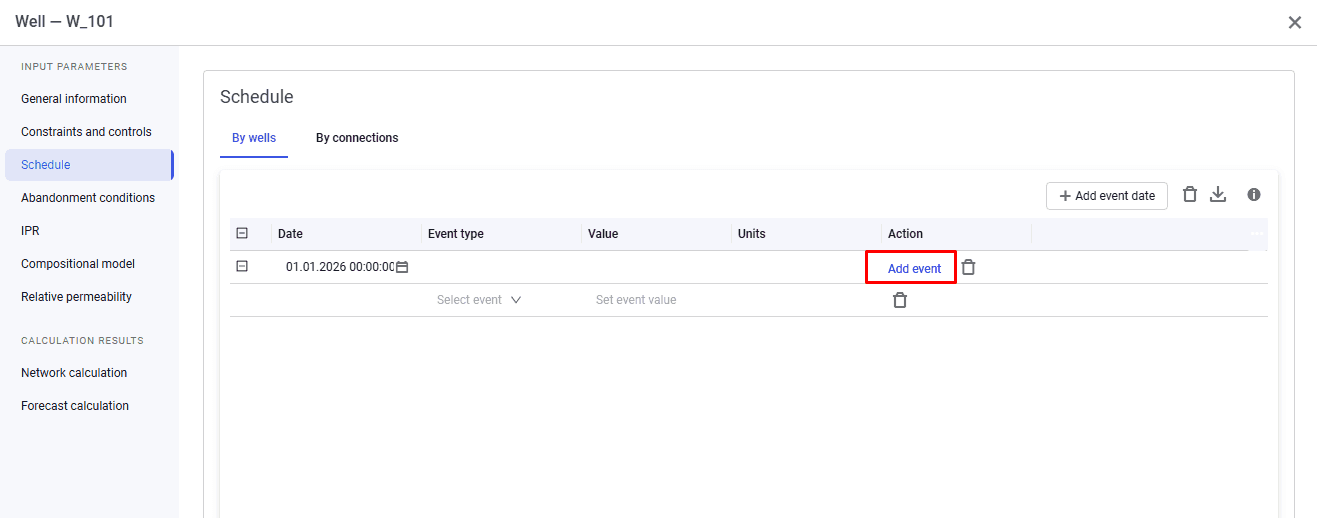This screenshot has height=518, width=1317.
Task: Open General information section
Action: [74, 99]
